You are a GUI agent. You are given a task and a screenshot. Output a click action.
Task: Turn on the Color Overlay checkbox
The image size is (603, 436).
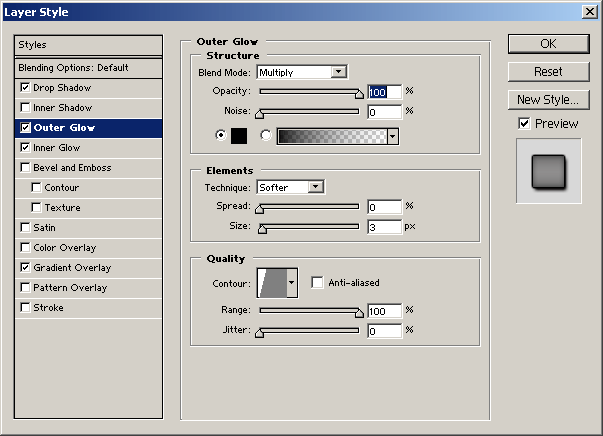tap(25, 247)
